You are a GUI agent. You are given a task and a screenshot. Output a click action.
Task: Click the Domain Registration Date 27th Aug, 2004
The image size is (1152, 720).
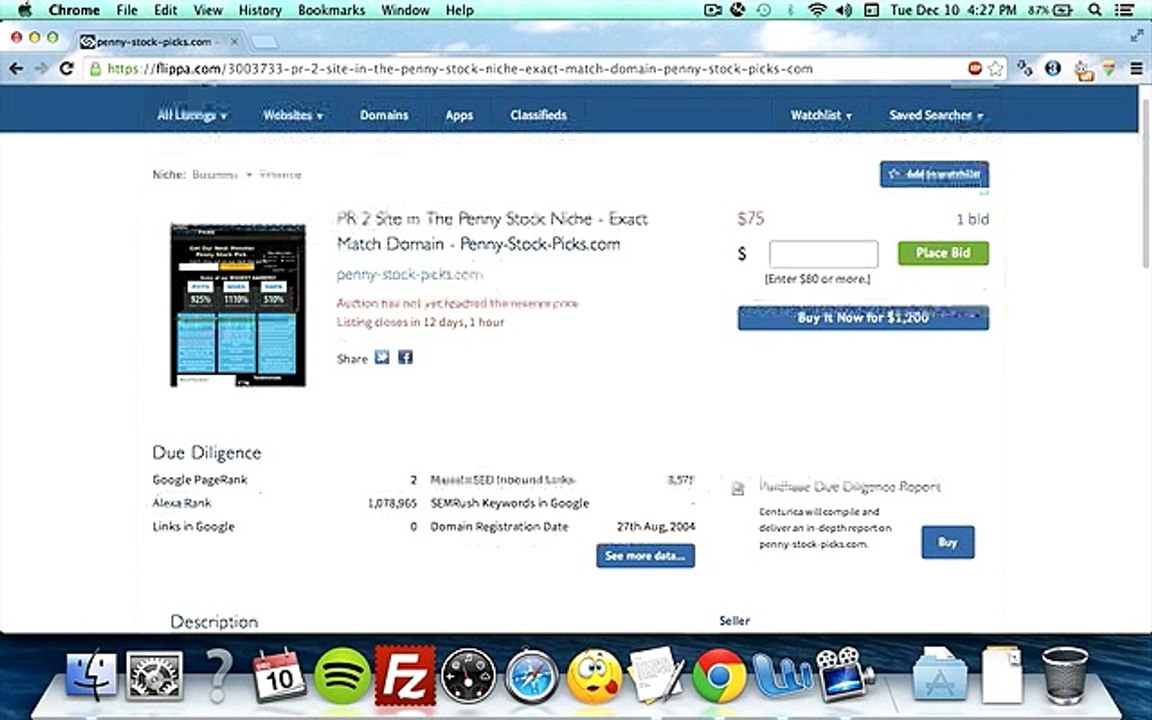[655, 527]
